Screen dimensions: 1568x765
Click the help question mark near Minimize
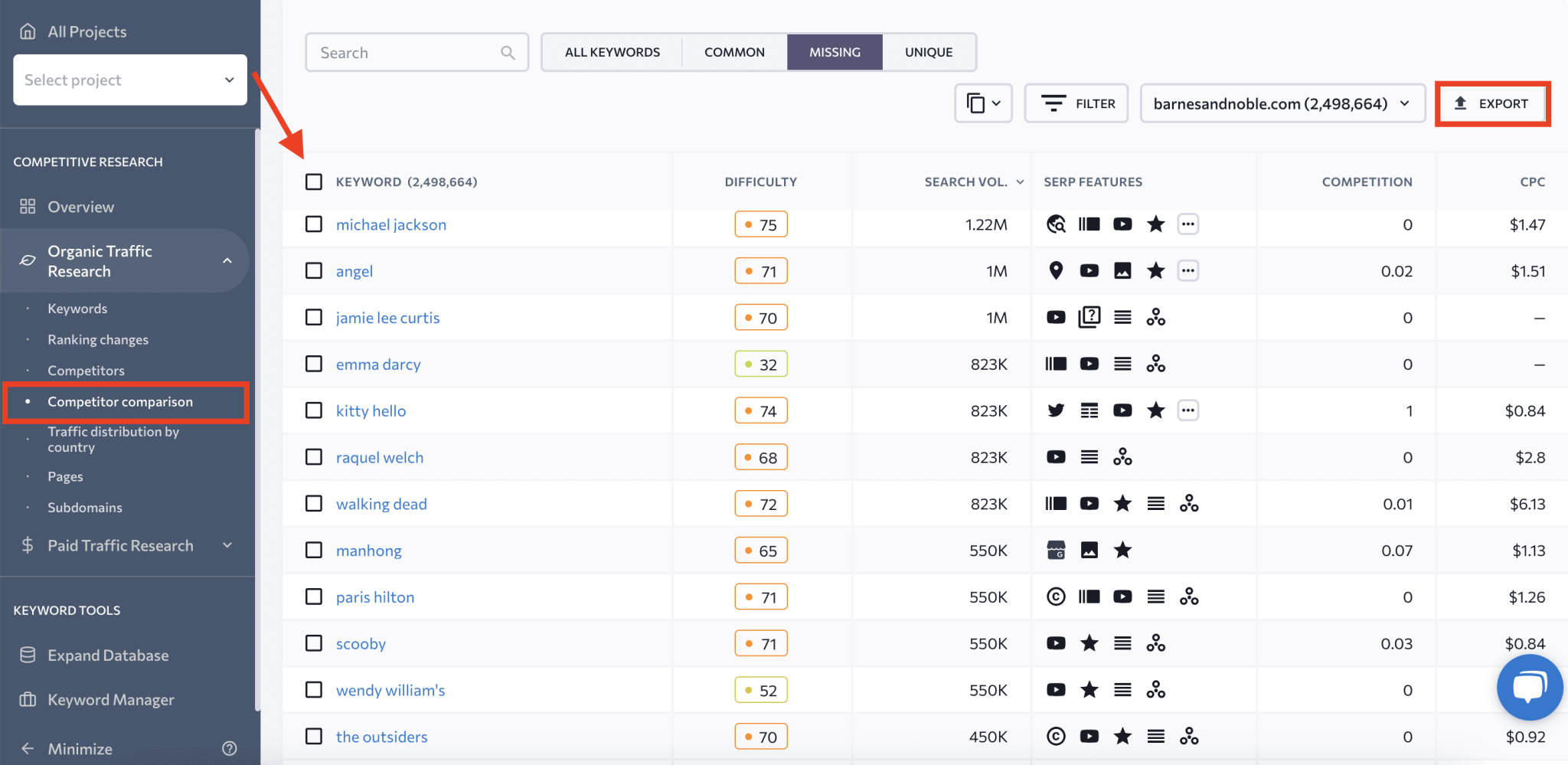[x=230, y=748]
